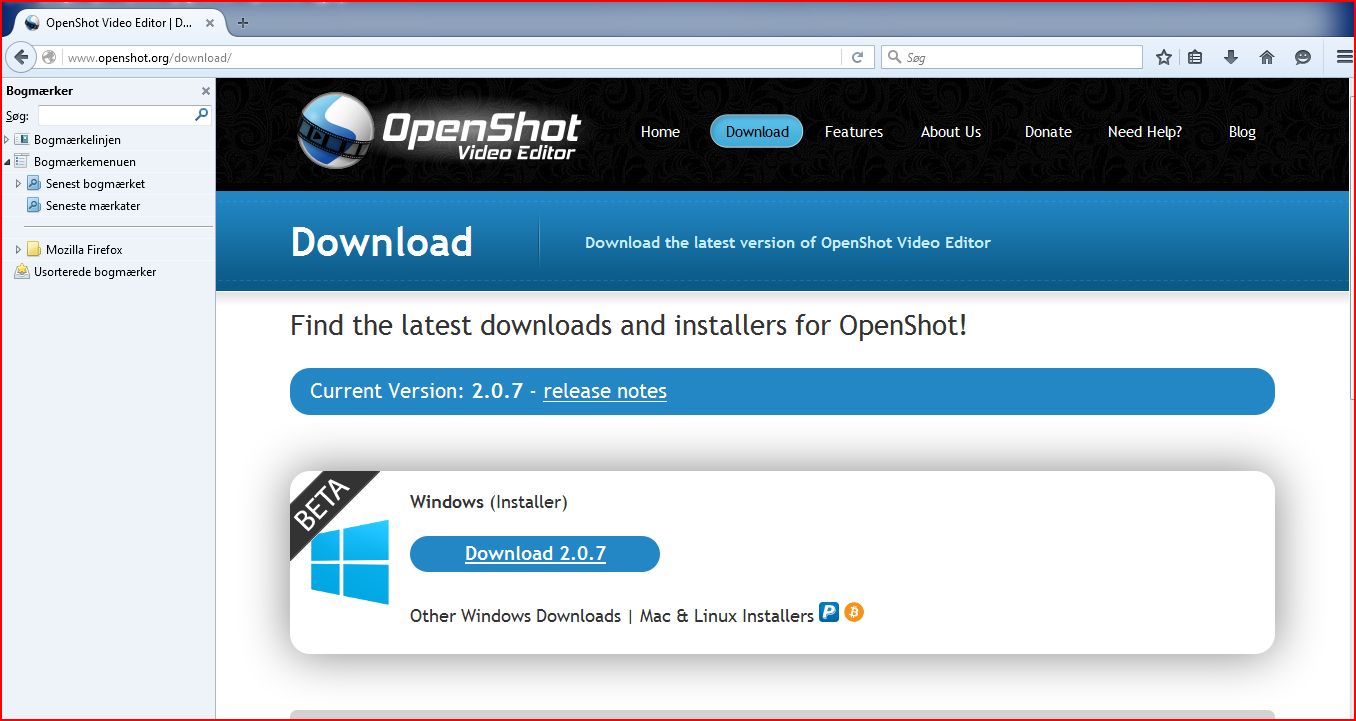Viewport: 1356px width, 721px height.
Task: Open the Other Windows Downloads link
Action: click(515, 616)
